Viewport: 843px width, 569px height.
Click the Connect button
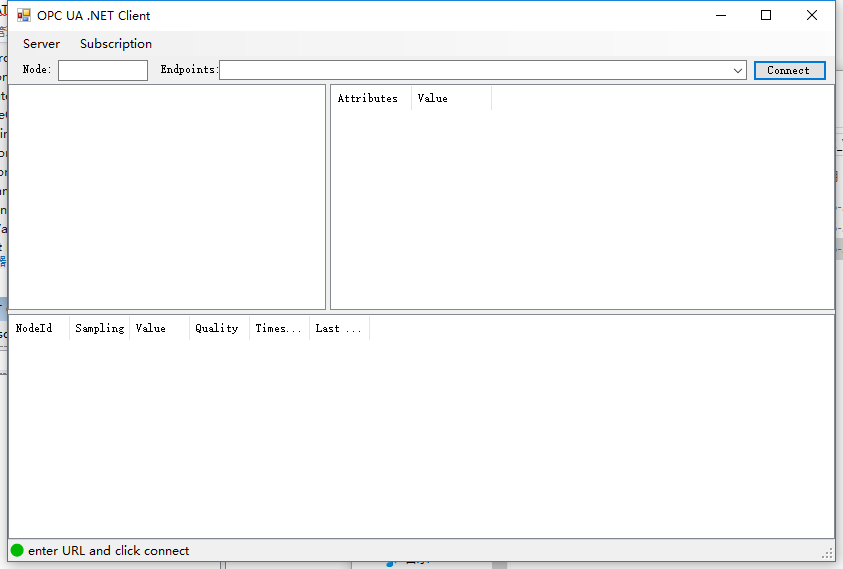[789, 70]
